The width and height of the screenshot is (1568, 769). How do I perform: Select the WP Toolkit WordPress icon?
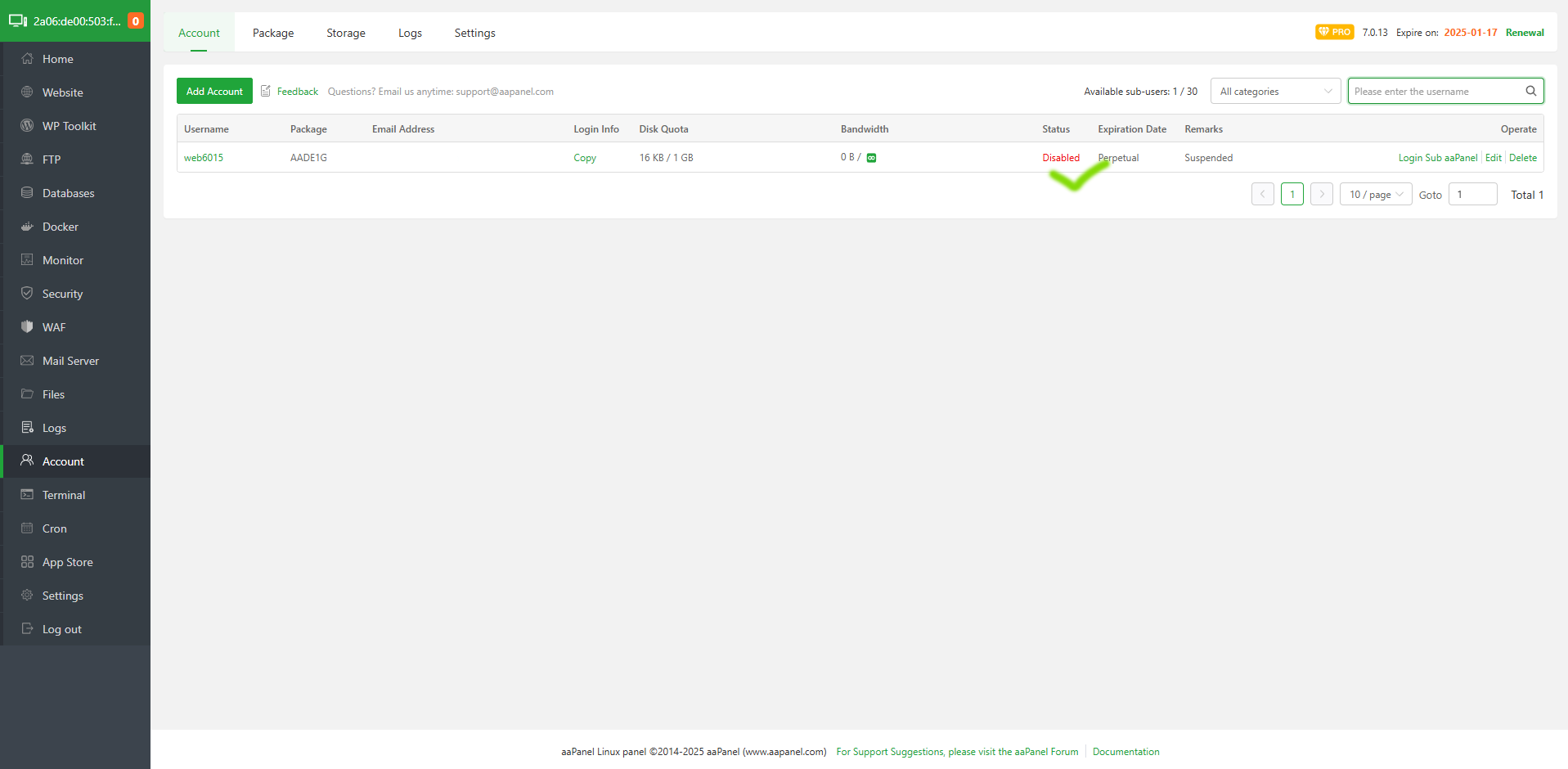pyautogui.click(x=27, y=126)
